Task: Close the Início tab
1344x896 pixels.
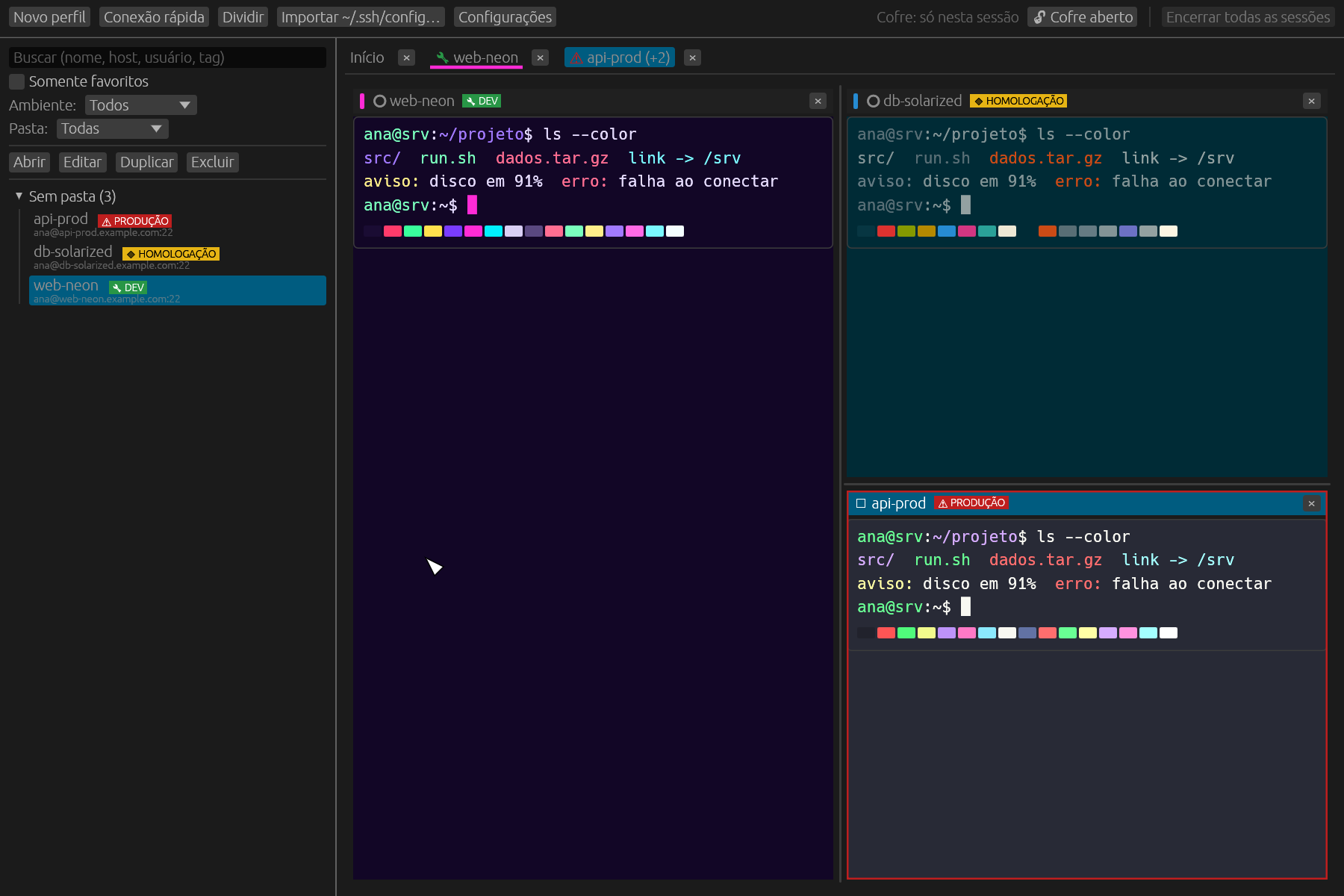Action: point(406,57)
